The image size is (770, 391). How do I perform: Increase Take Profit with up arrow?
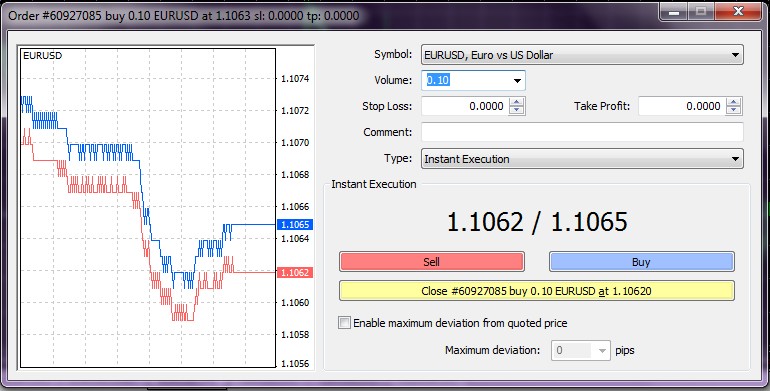734,102
